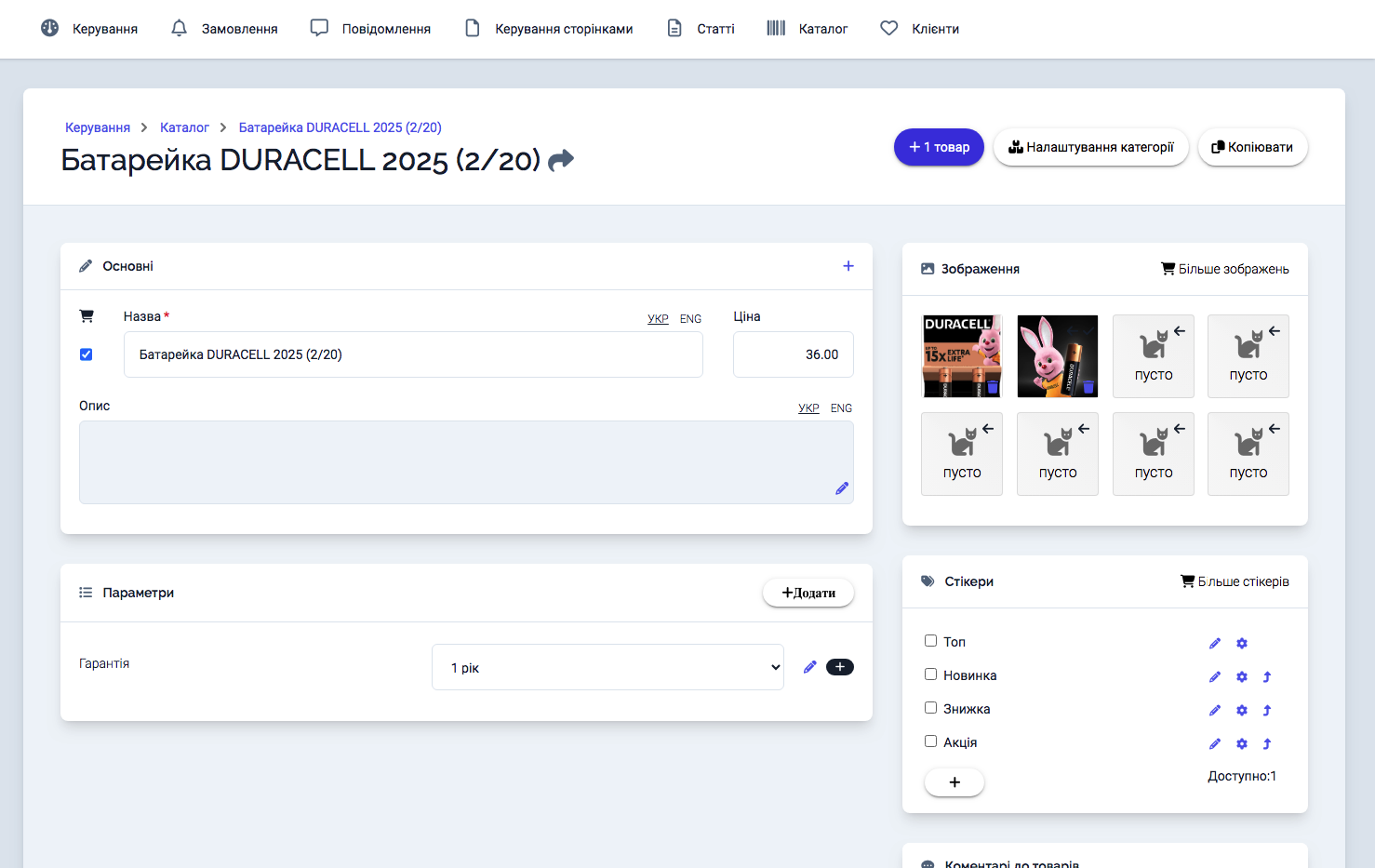This screenshot has height=868, width=1375.
Task: Click the Більше зображень link
Action: point(1225,269)
